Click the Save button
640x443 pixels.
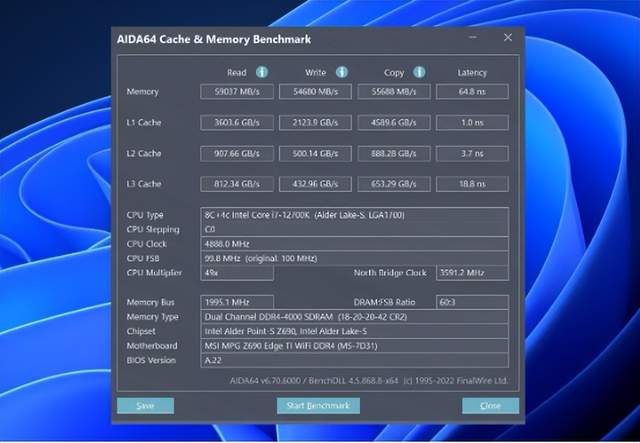(x=145, y=405)
